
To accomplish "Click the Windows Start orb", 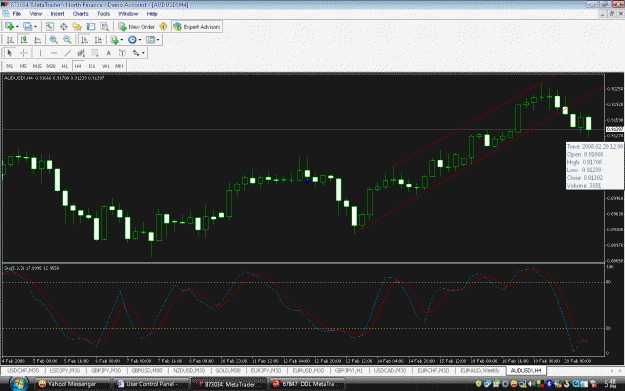I will coord(18,384).
